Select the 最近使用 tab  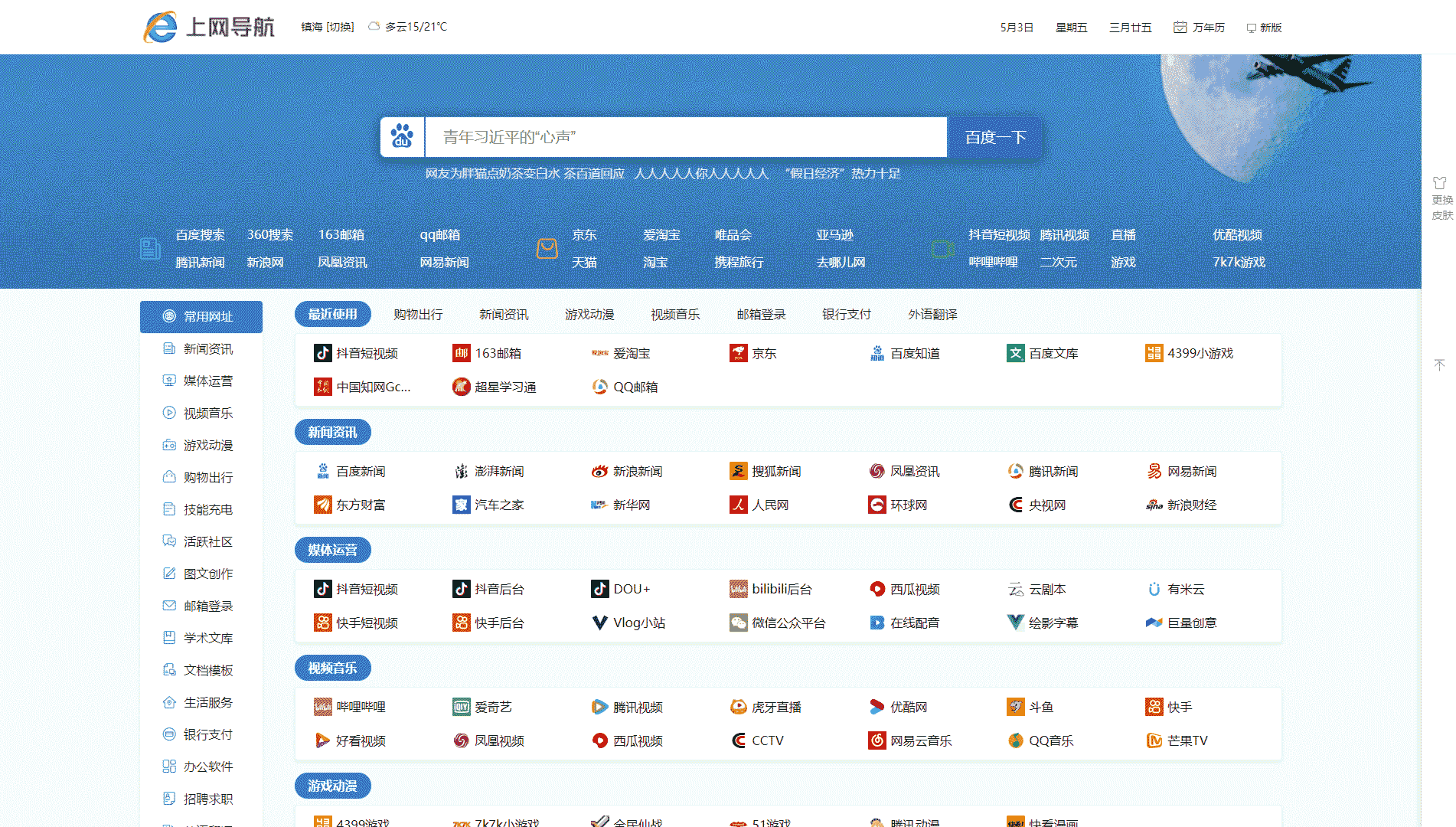332,314
